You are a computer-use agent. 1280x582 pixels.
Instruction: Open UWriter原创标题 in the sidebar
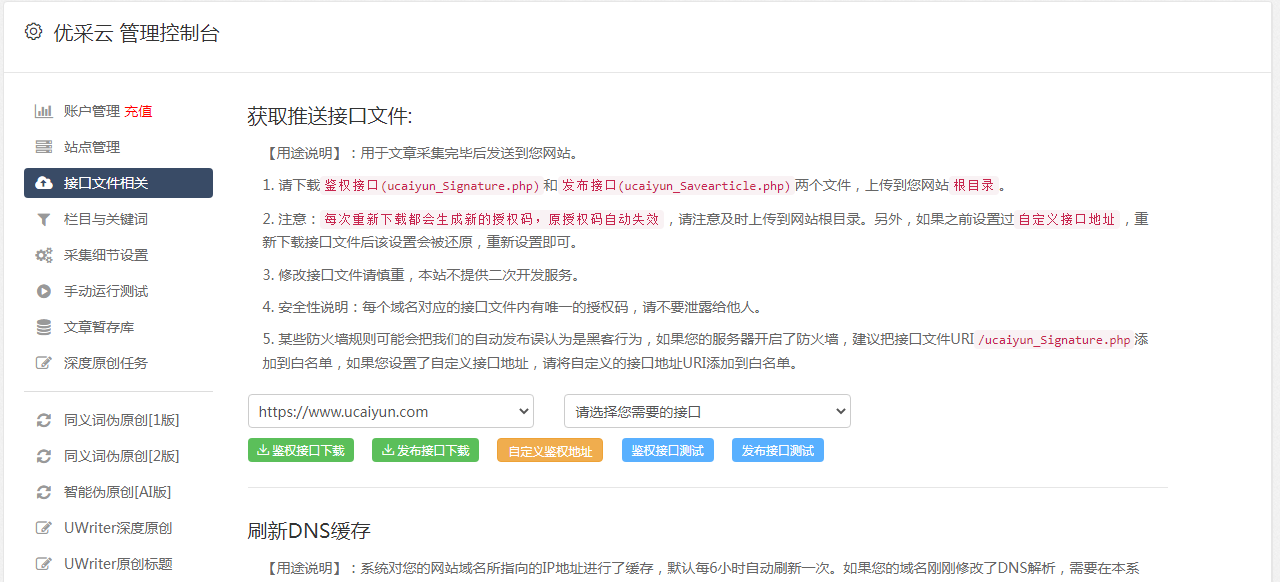click(118, 564)
